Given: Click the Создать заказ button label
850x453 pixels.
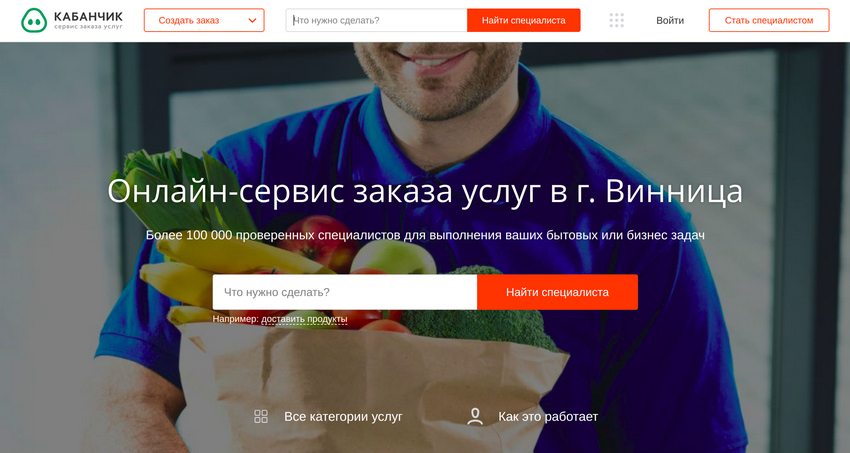Looking at the screenshot, I should pyautogui.click(x=189, y=21).
